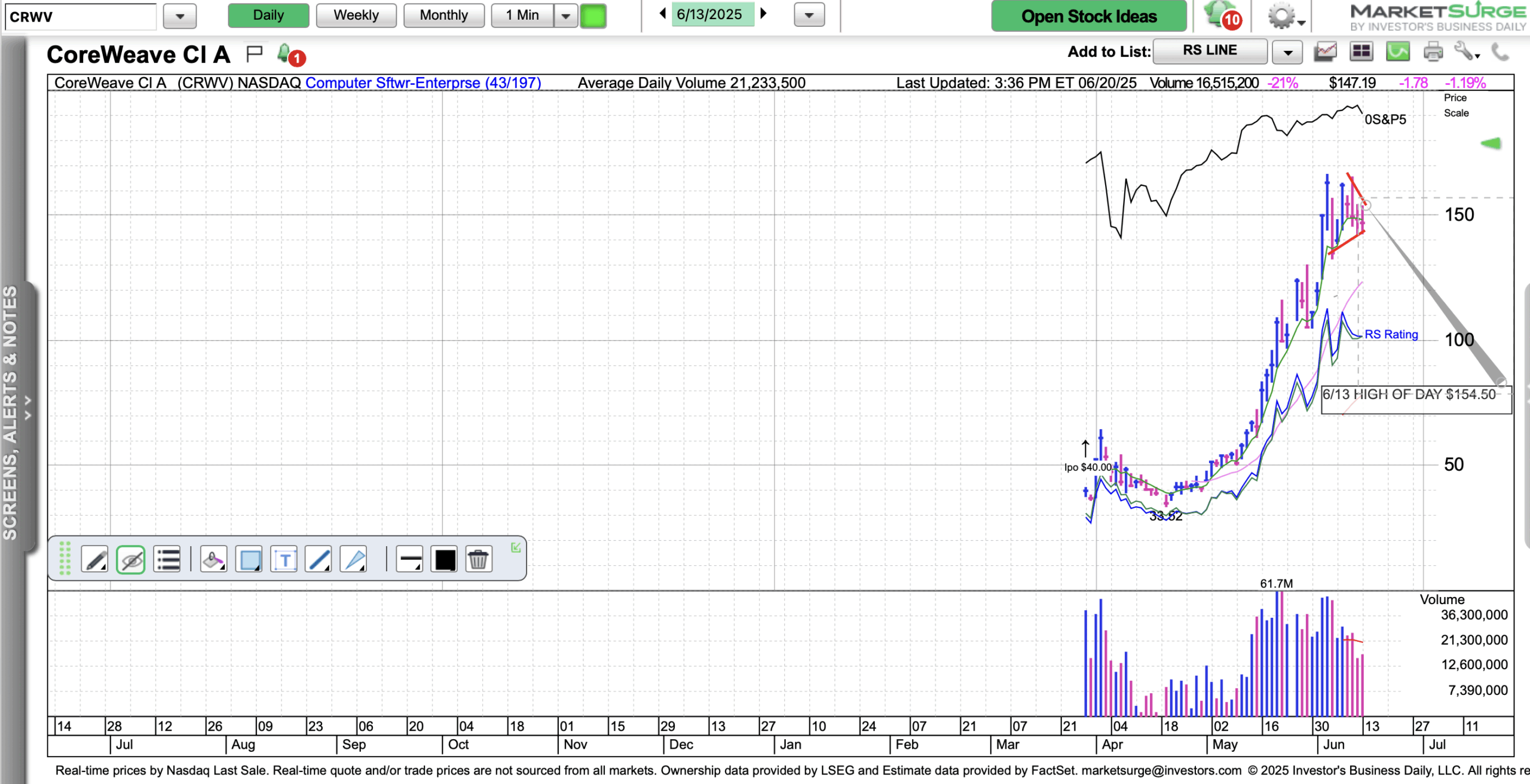1530x784 pixels.
Task: Click the printer icon
Action: pos(1433,52)
